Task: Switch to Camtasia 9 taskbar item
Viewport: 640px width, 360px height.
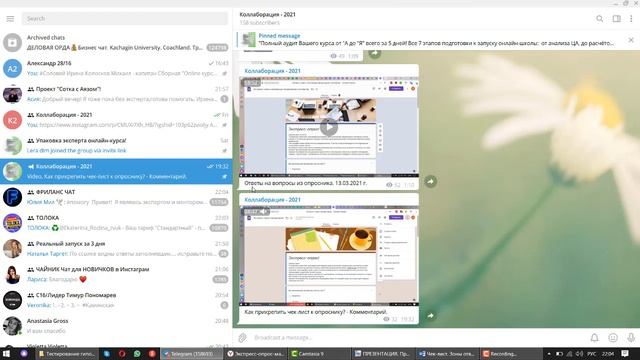Action: pyautogui.click(x=319, y=353)
